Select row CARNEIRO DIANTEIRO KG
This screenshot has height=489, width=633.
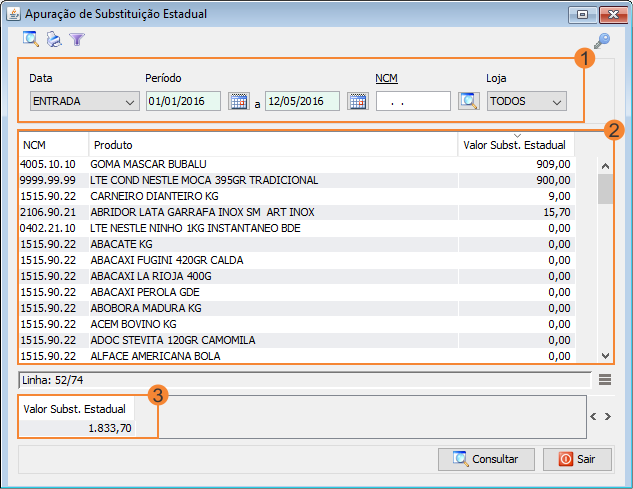297,196
